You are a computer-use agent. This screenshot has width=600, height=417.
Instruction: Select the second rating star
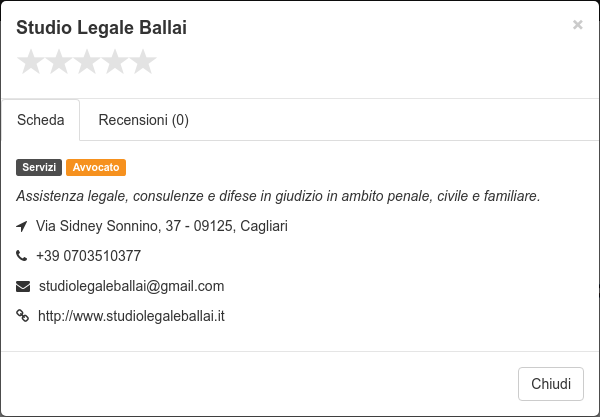tap(59, 62)
